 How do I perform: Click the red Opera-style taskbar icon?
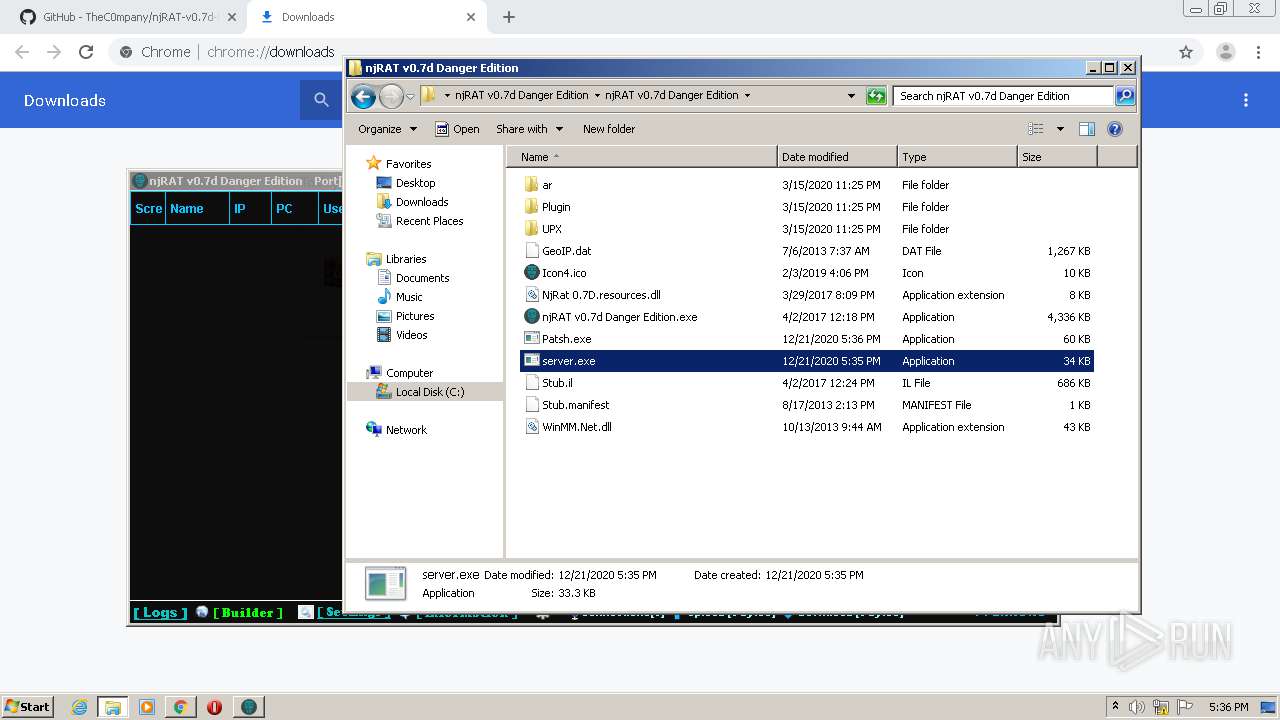pos(214,707)
